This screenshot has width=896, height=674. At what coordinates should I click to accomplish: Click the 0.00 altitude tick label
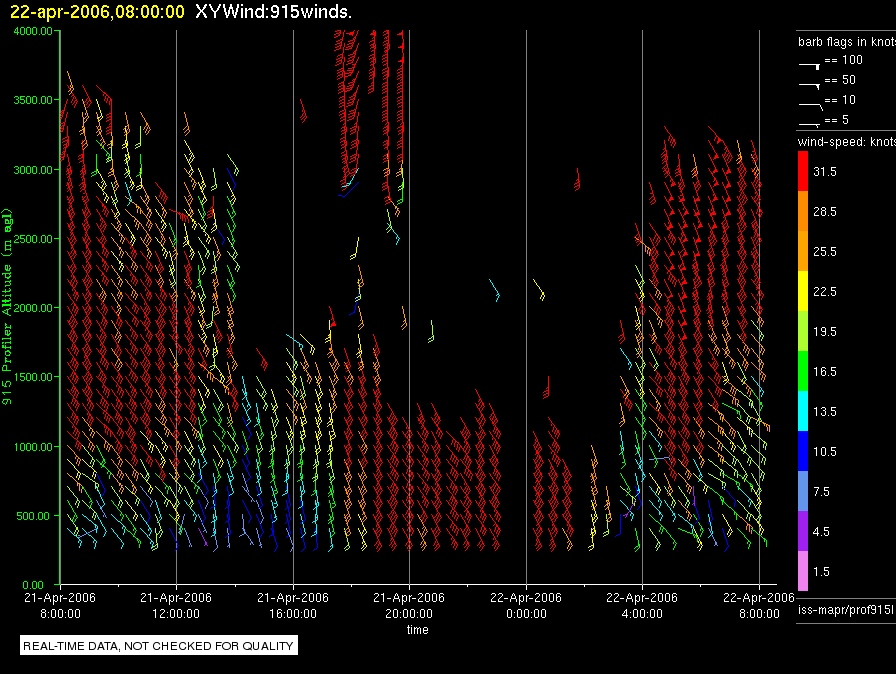[x=33, y=585]
